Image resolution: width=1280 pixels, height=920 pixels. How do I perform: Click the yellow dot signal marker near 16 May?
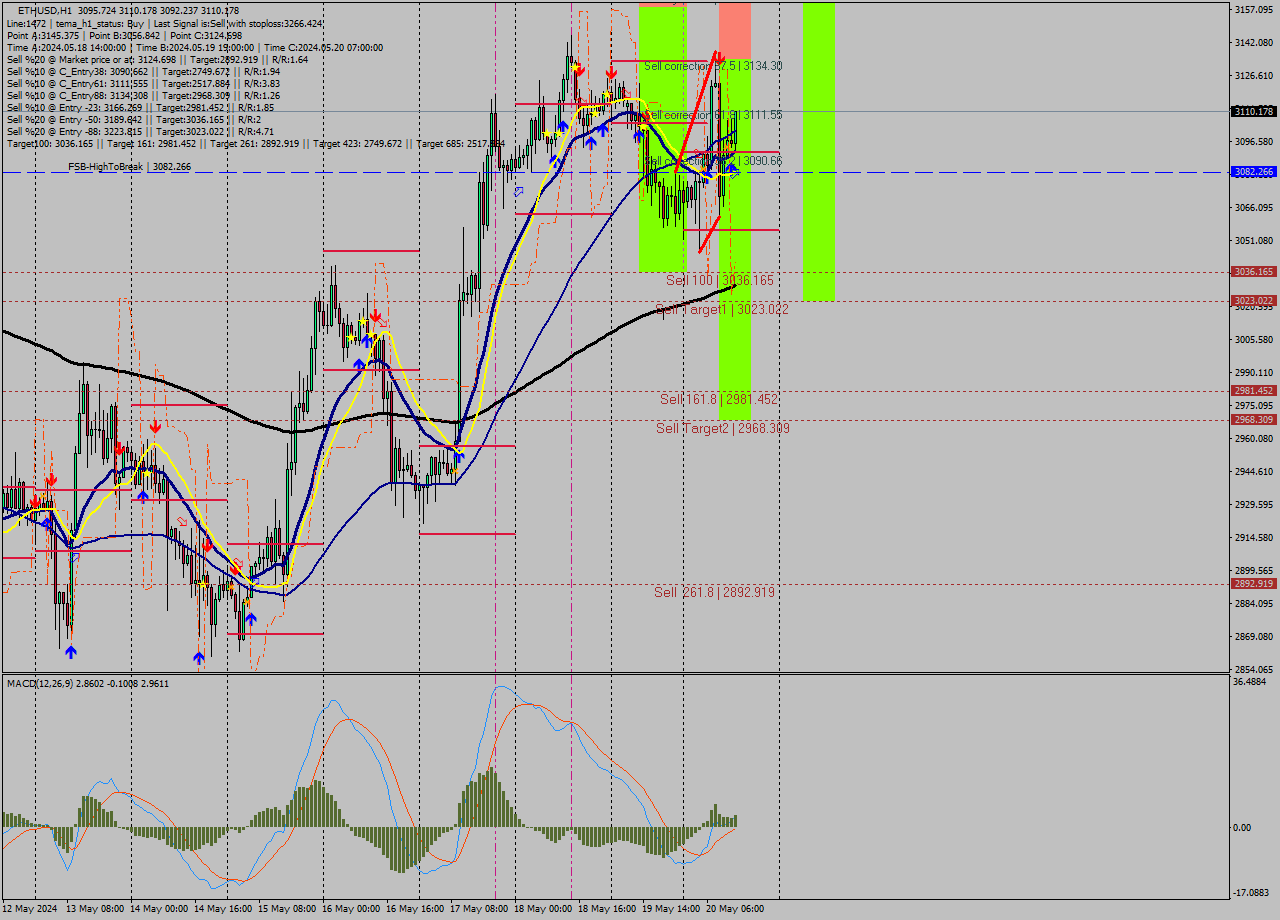[363, 321]
